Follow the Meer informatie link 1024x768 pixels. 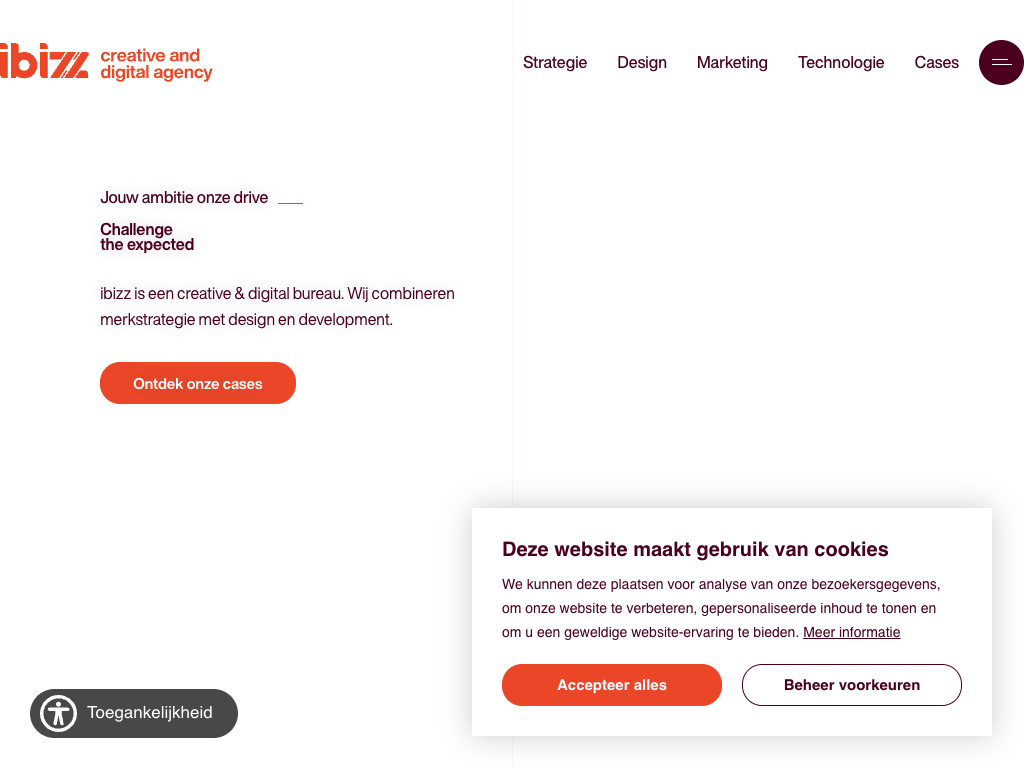(851, 632)
